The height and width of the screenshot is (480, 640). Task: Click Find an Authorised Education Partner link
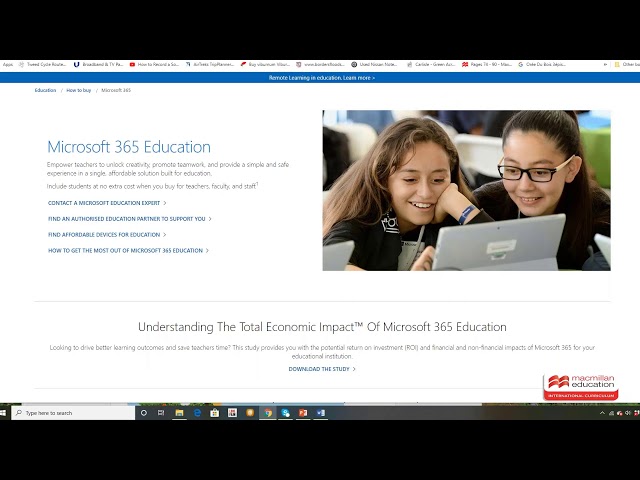(x=130, y=219)
